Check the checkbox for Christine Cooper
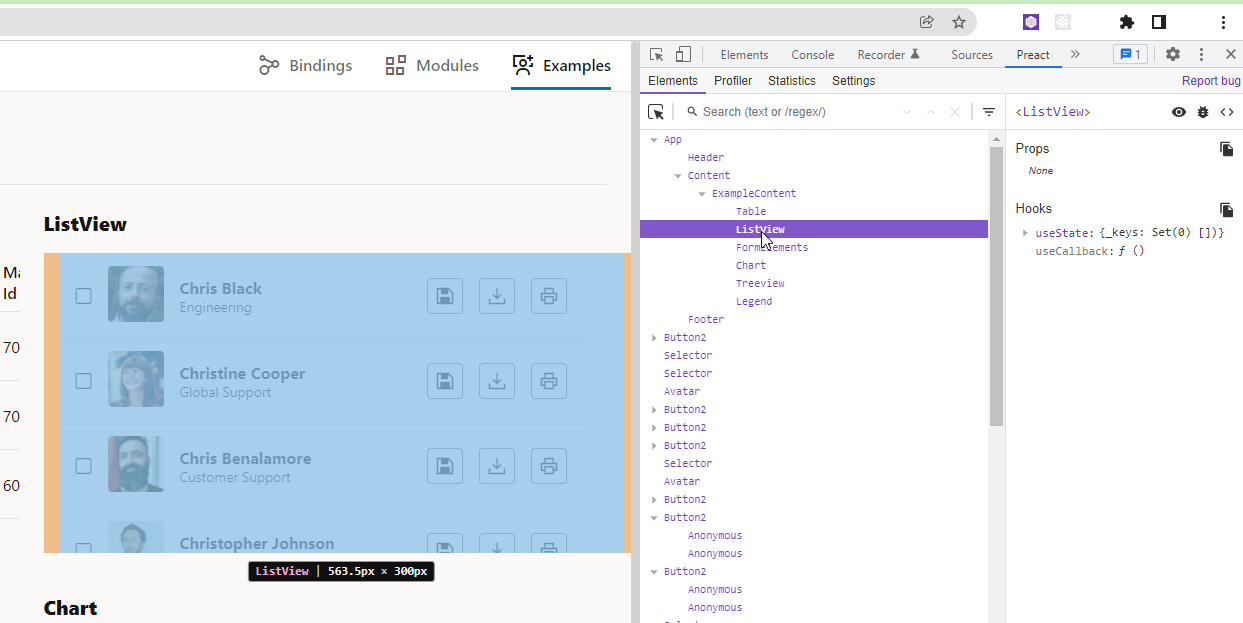This screenshot has height=623, width=1243. [x=84, y=381]
